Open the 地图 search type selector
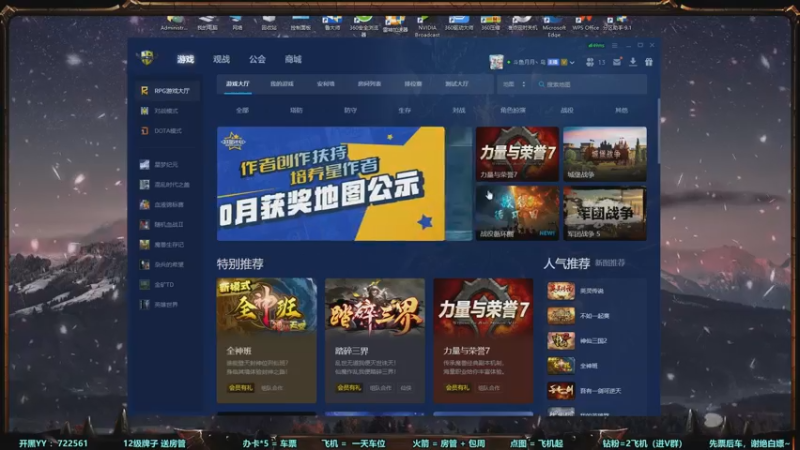800x450 pixels. 514,84
